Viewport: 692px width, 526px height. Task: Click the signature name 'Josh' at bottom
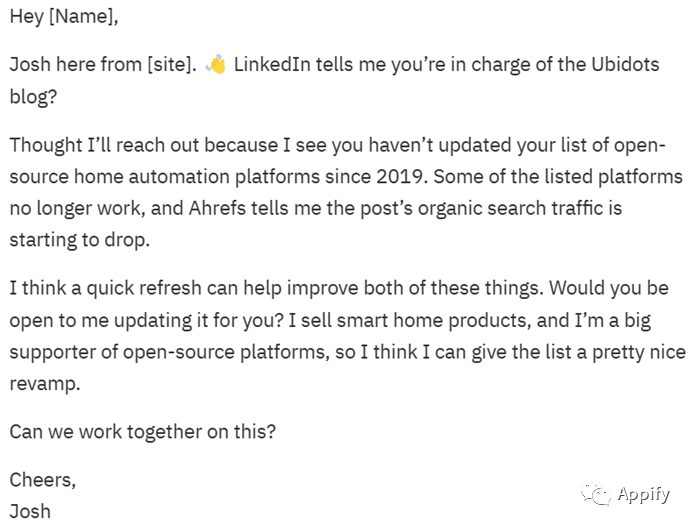tap(30, 512)
